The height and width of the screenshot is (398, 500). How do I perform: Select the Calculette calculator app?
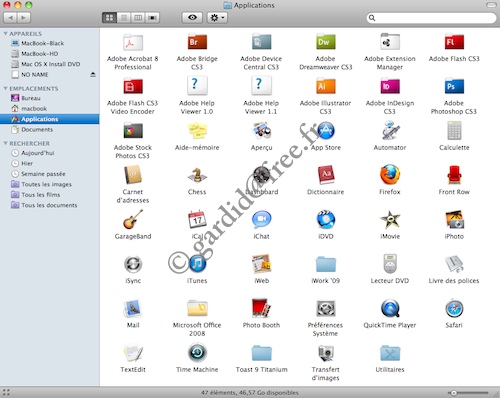tap(454, 131)
